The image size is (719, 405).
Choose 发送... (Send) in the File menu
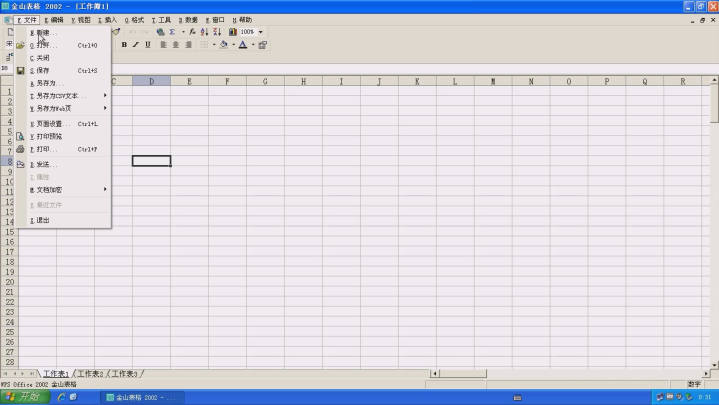pyautogui.click(x=63, y=164)
